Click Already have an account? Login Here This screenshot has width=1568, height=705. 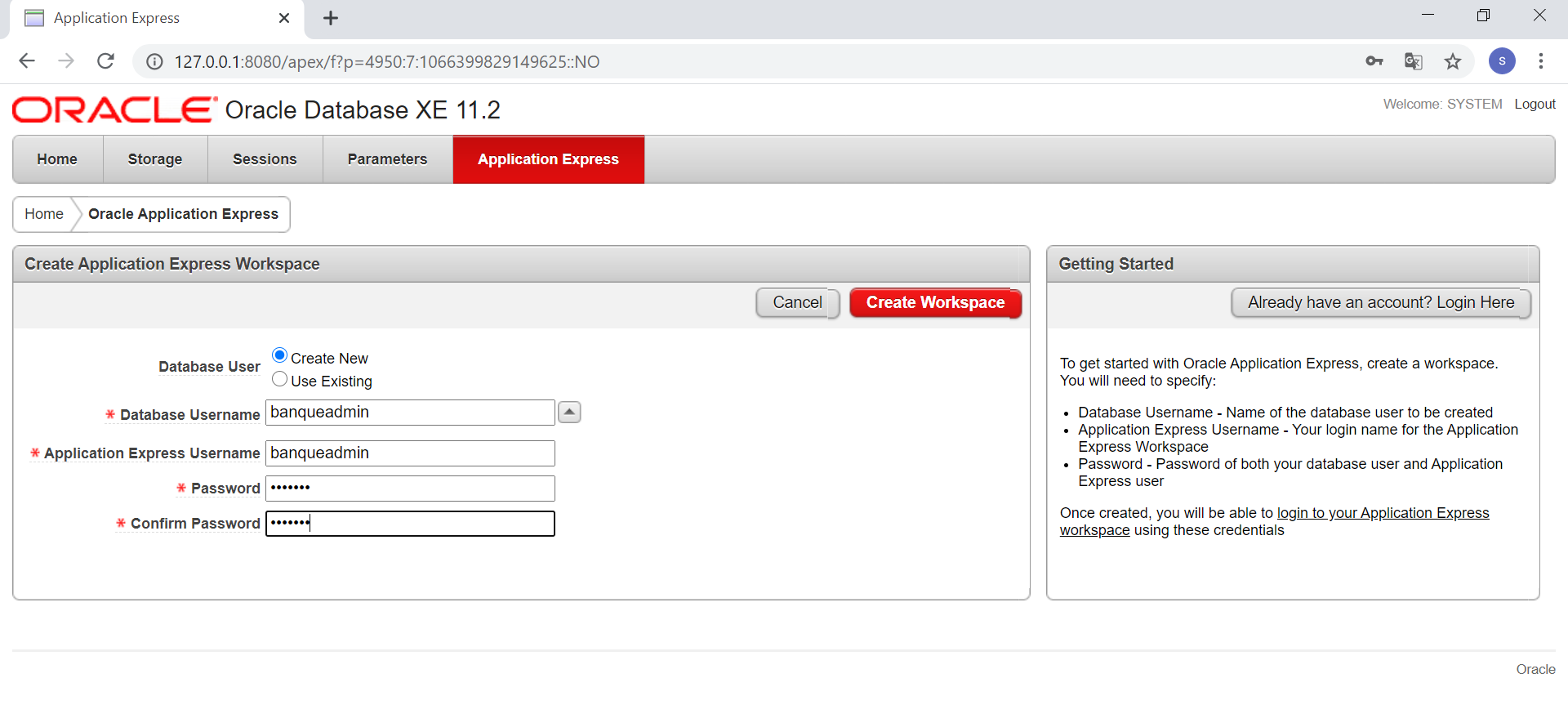[x=1381, y=302]
